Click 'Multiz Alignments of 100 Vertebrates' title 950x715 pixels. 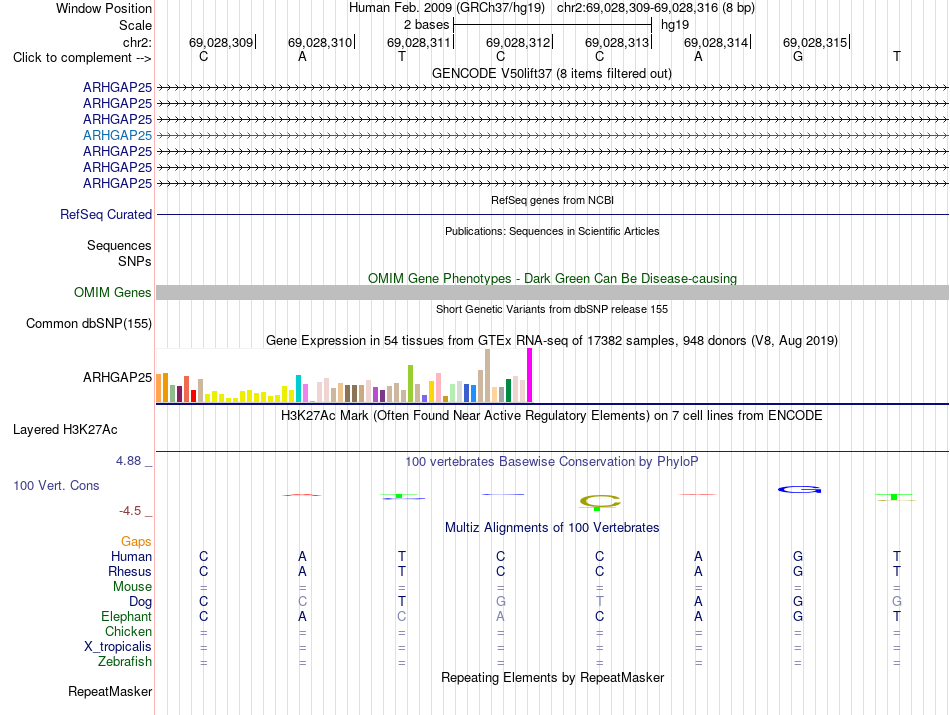552,528
